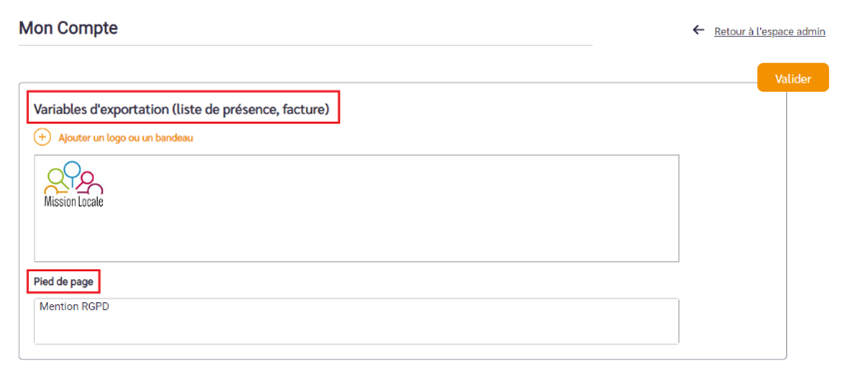
Task: Select Ajouter un logo ou un bandeau
Action: click(x=125, y=138)
